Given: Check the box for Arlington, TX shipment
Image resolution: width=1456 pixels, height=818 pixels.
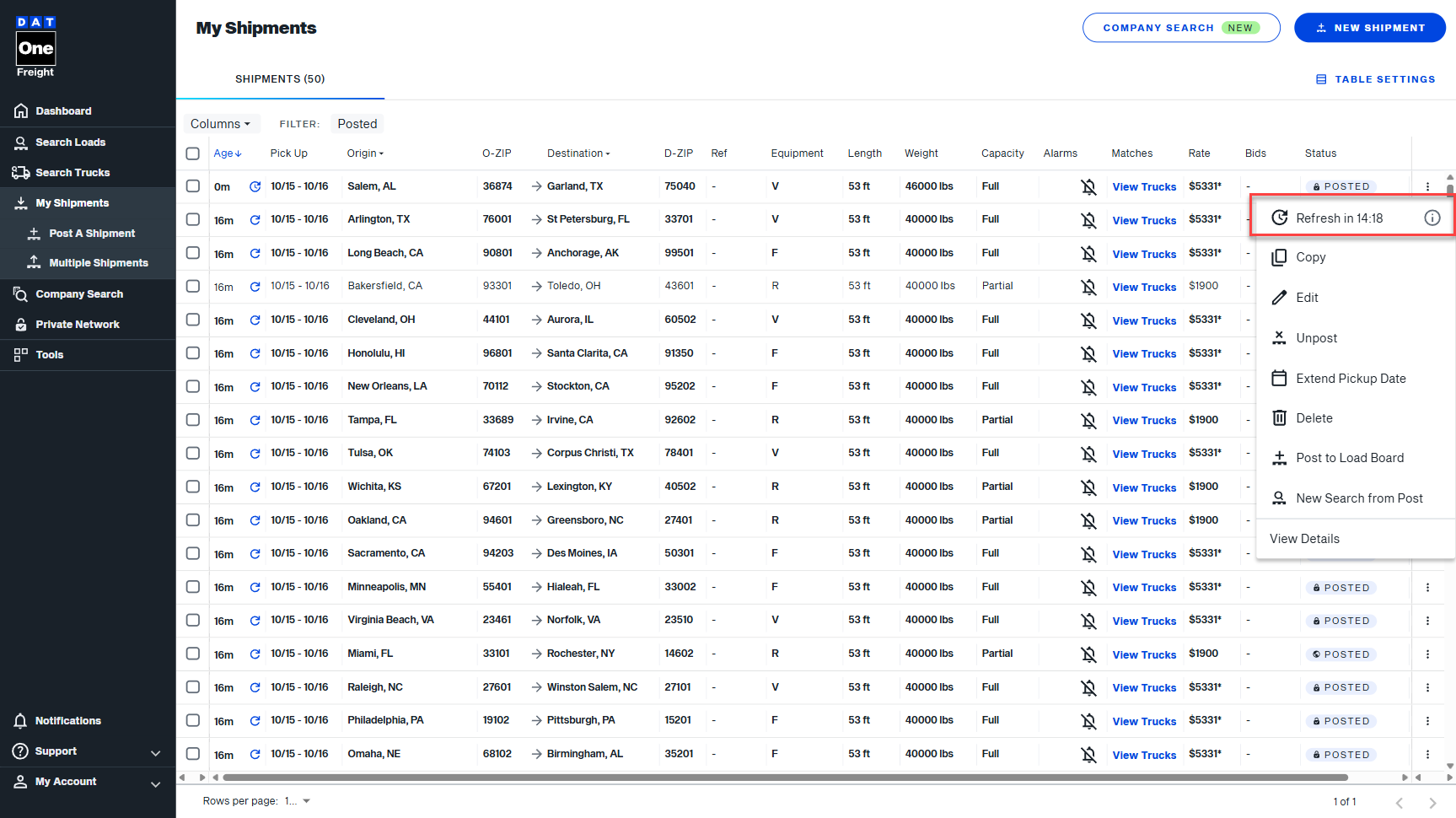Looking at the screenshot, I should click(x=193, y=219).
